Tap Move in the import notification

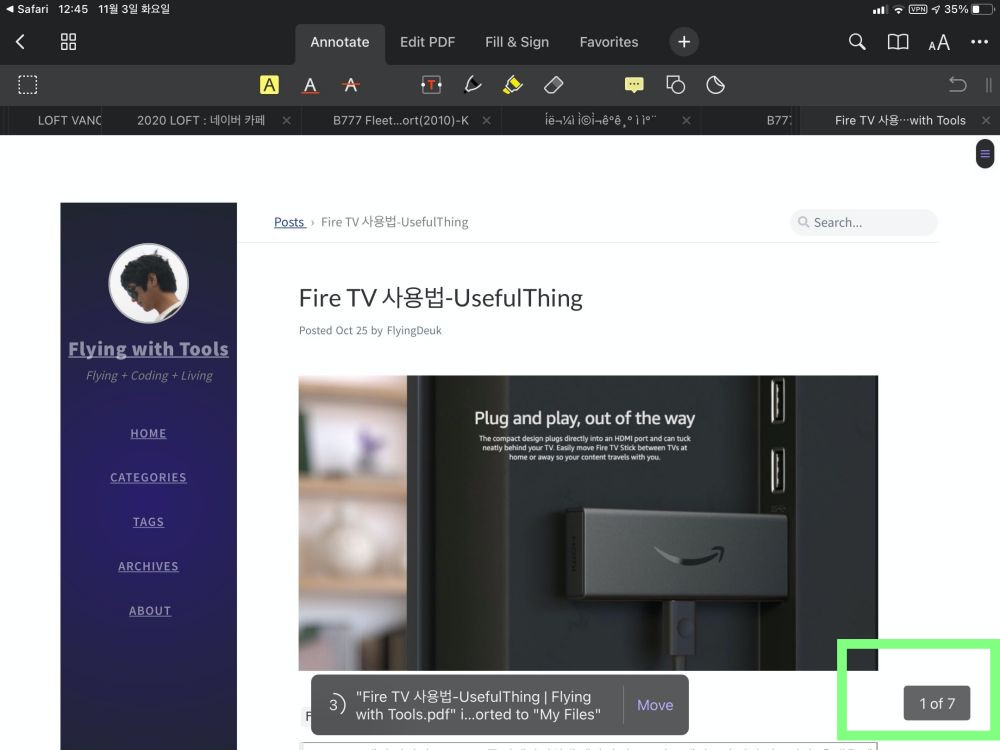click(x=655, y=705)
